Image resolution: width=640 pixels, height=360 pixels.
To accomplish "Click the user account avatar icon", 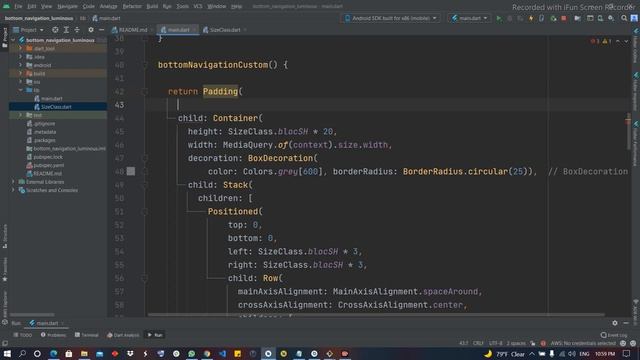I will pos(634,18).
